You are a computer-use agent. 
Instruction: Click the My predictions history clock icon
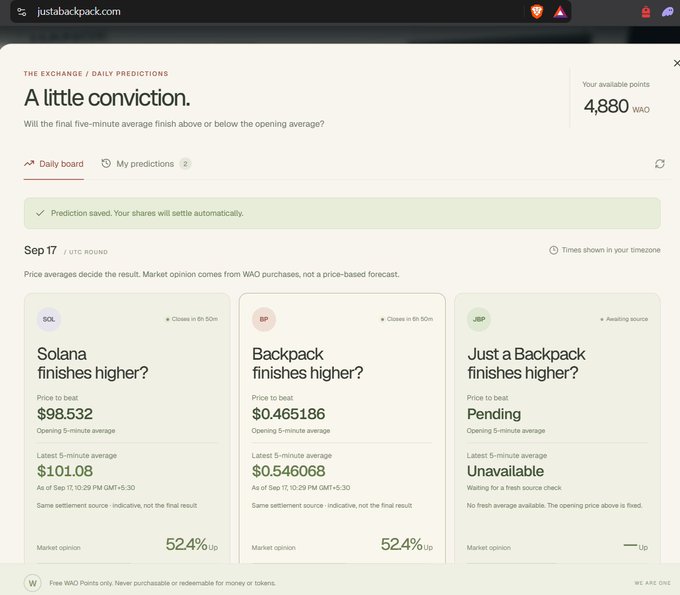point(106,163)
